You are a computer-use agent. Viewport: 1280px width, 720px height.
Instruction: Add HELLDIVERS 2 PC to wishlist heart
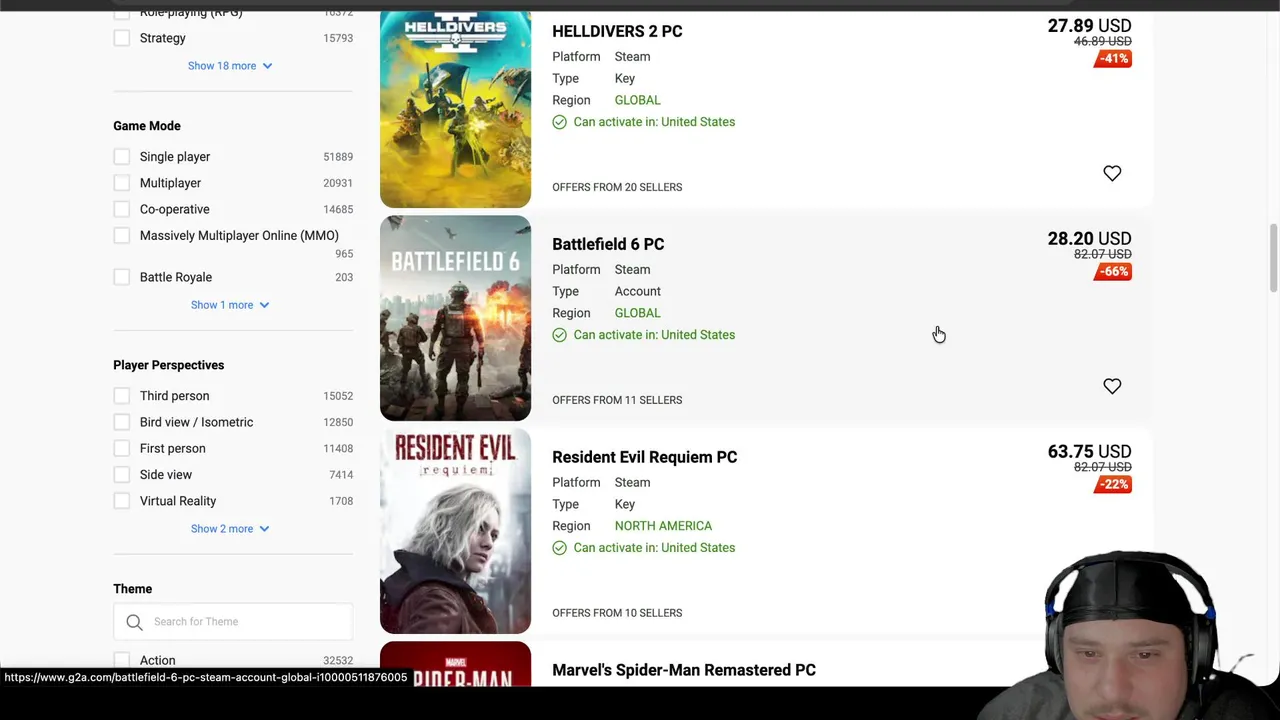pyautogui.click(x=1112, y=173)
